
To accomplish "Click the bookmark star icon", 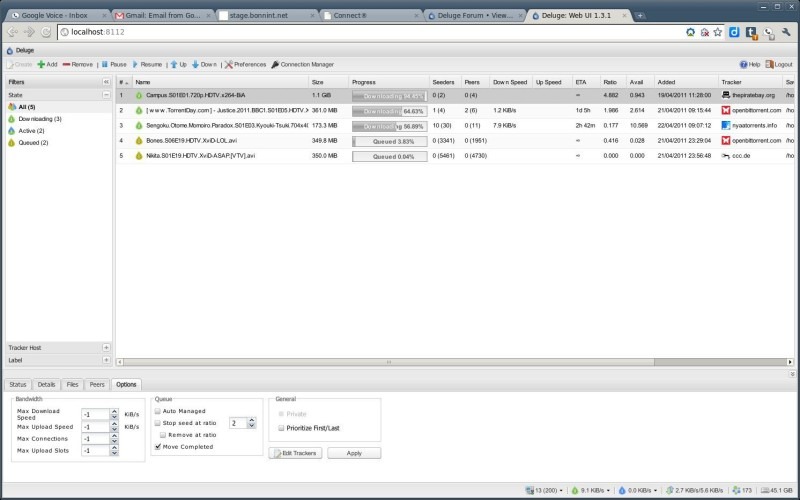I will click(718, 32).
